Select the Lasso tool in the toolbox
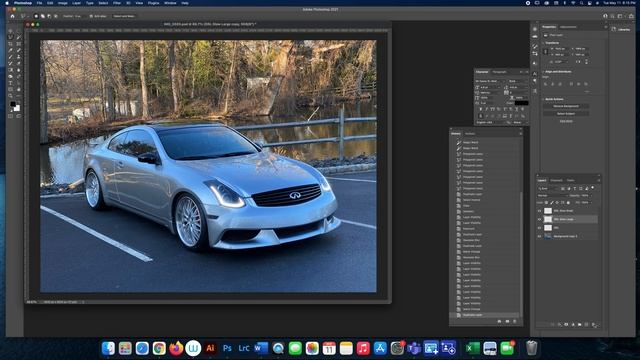This screenshot has width=640, height=360. 10,37
